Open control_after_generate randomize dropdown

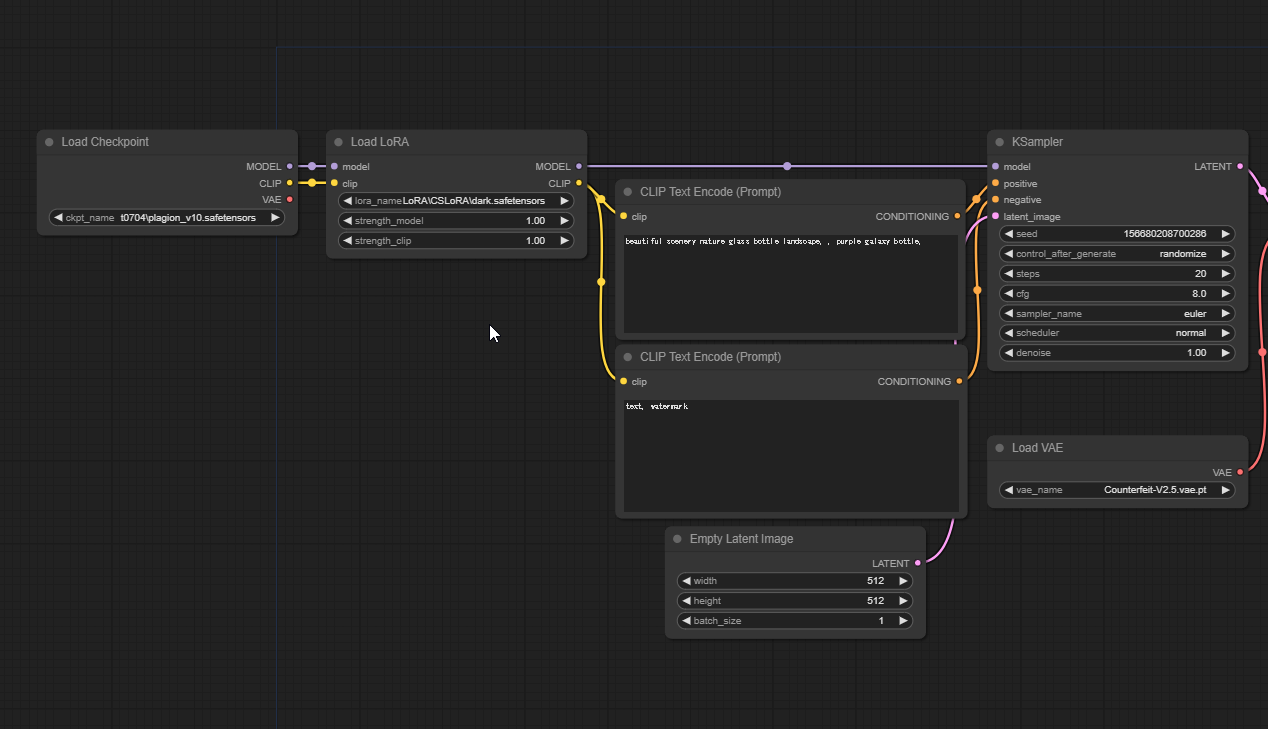1116,254
